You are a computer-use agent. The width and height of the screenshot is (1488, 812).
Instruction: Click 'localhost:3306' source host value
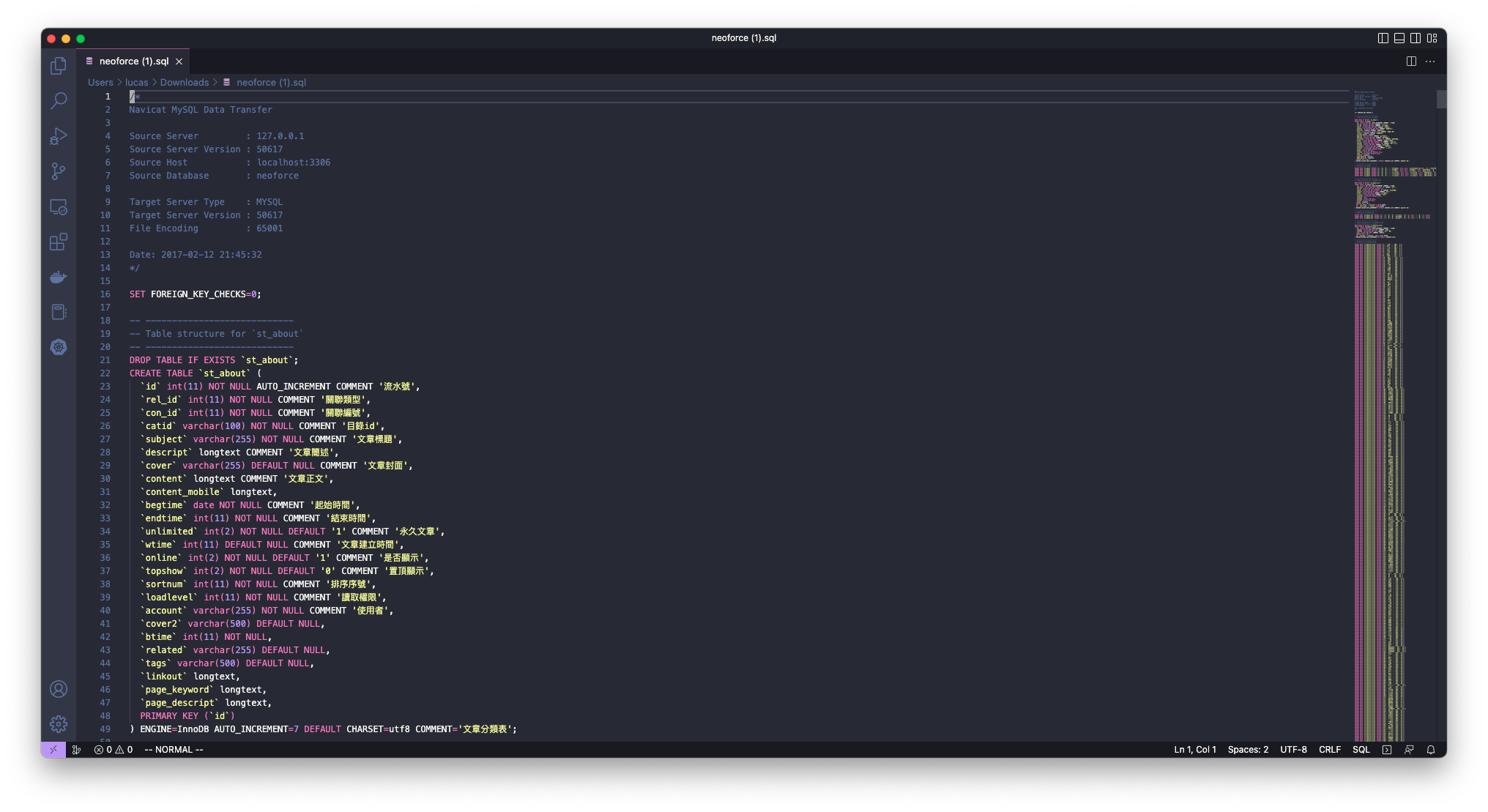[x=293, y=163]
